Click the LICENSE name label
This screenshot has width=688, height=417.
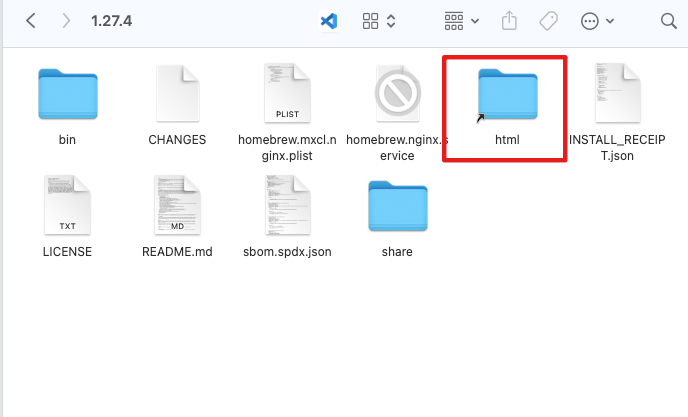(x=68, y=252)
